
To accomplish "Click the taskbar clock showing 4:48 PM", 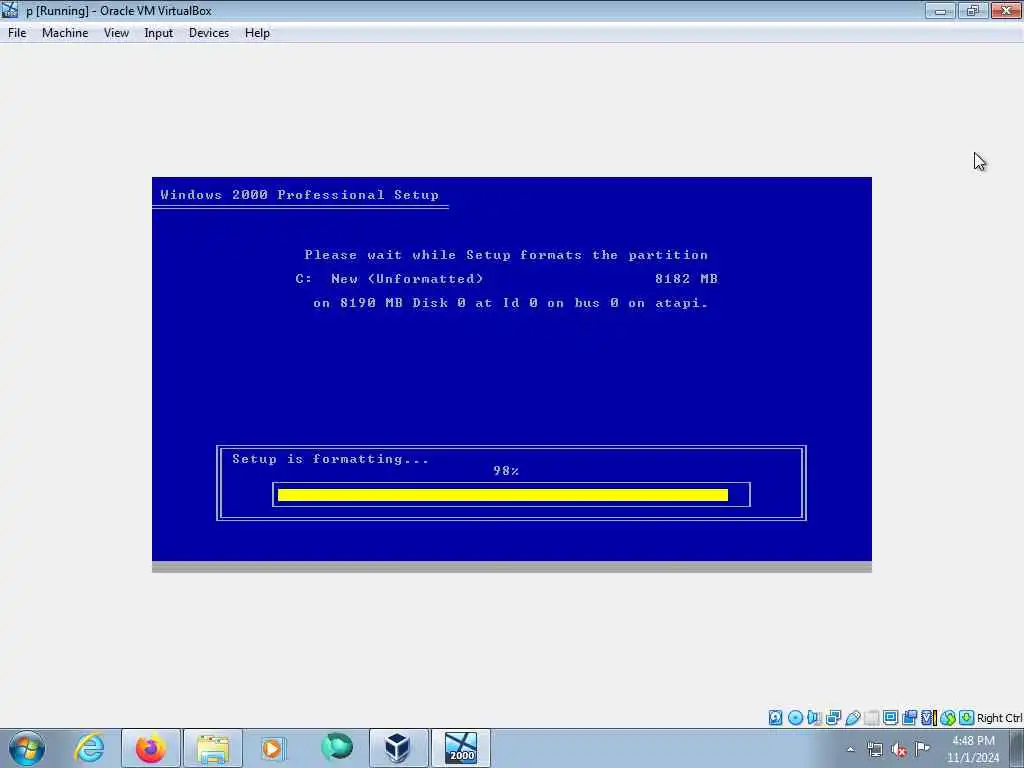I will pyautogui.click(x=973, y=748).
